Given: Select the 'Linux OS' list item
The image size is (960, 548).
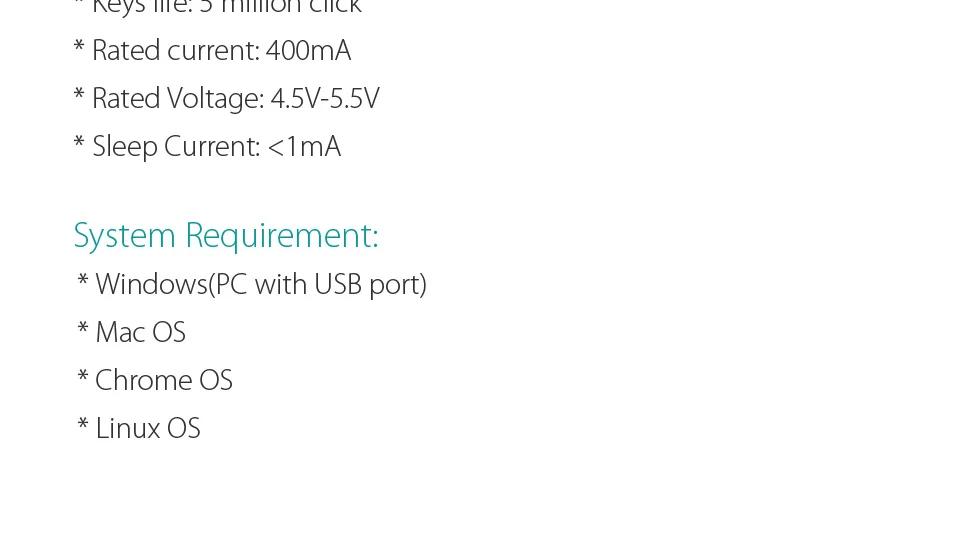Looking at the screenshot, I should tap(148, 428).
